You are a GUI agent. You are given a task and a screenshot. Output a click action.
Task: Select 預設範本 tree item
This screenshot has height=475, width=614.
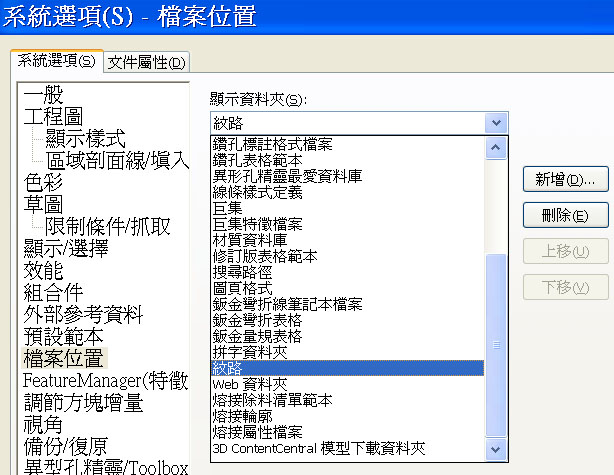63,336
